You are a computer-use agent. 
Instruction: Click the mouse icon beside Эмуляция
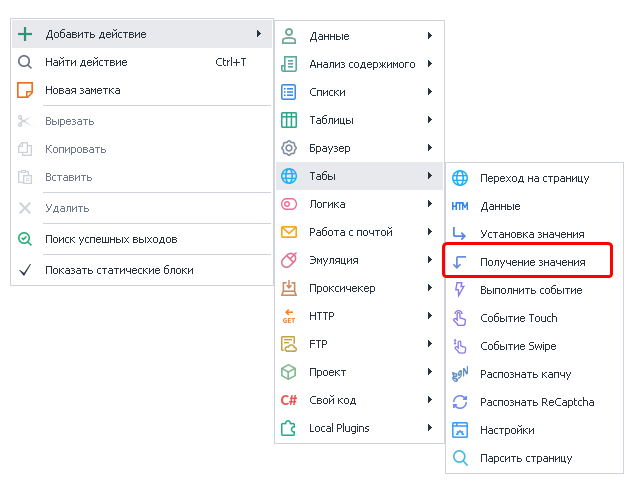(289, 260)
